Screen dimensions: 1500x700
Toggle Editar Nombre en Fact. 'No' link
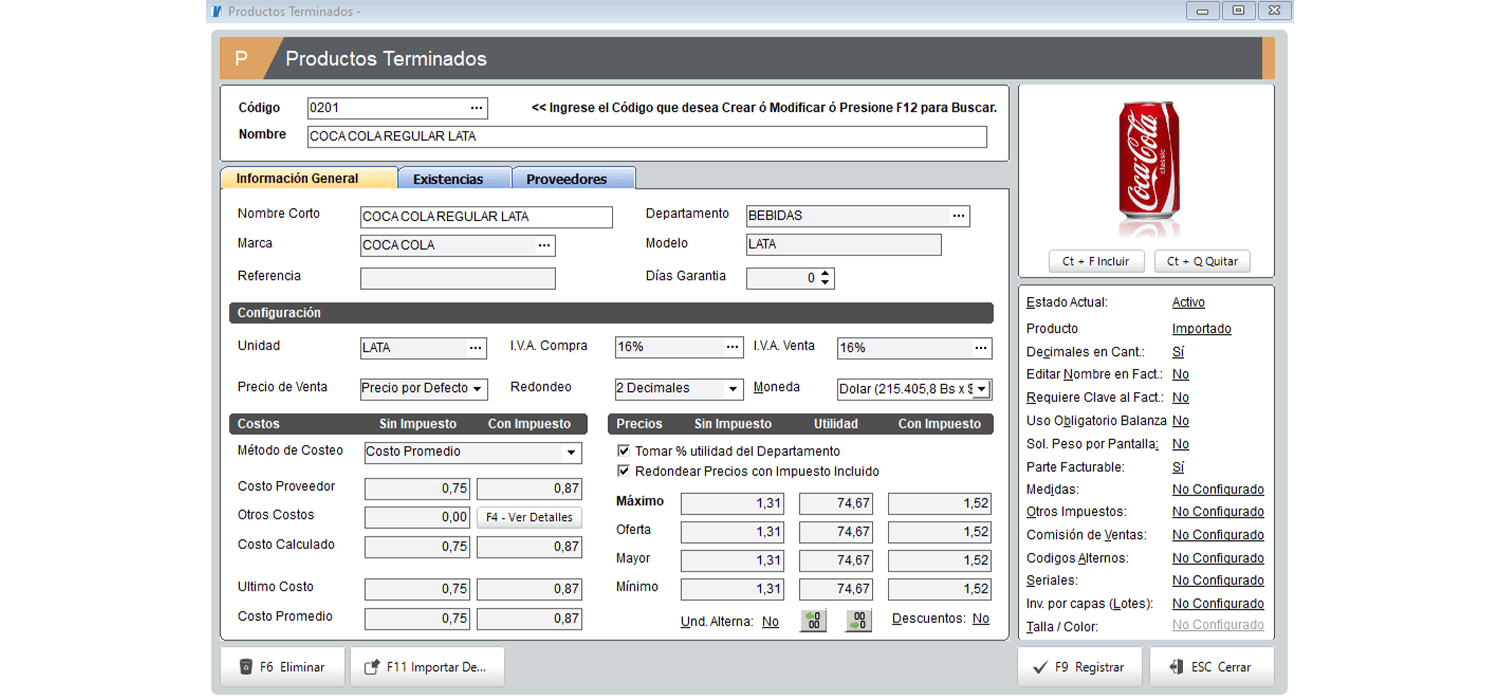(1180, 374)
